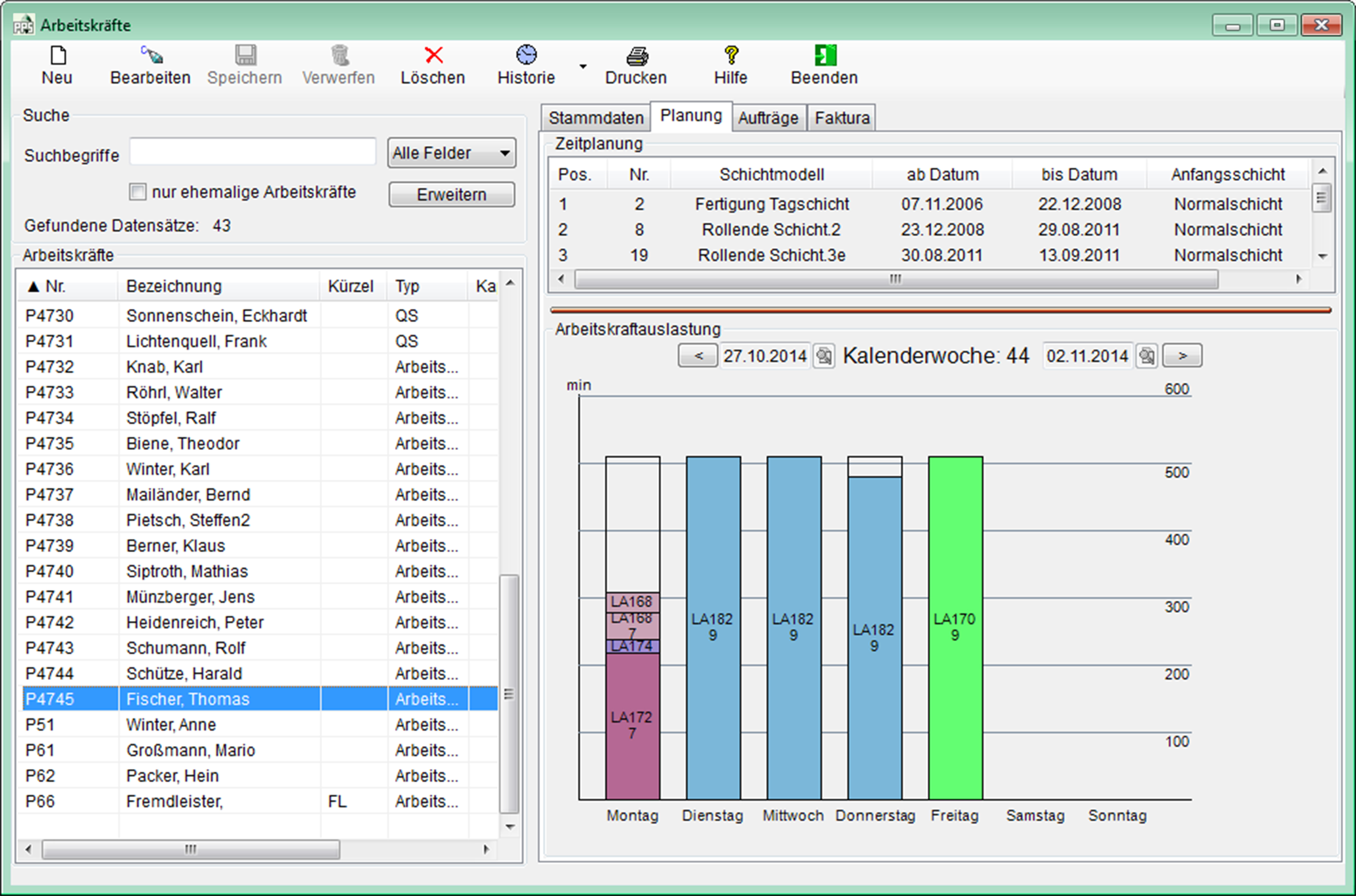Open calendar picker beside 27.10.2014
This screenshot has width=1356, height=896.
[823, 356]
